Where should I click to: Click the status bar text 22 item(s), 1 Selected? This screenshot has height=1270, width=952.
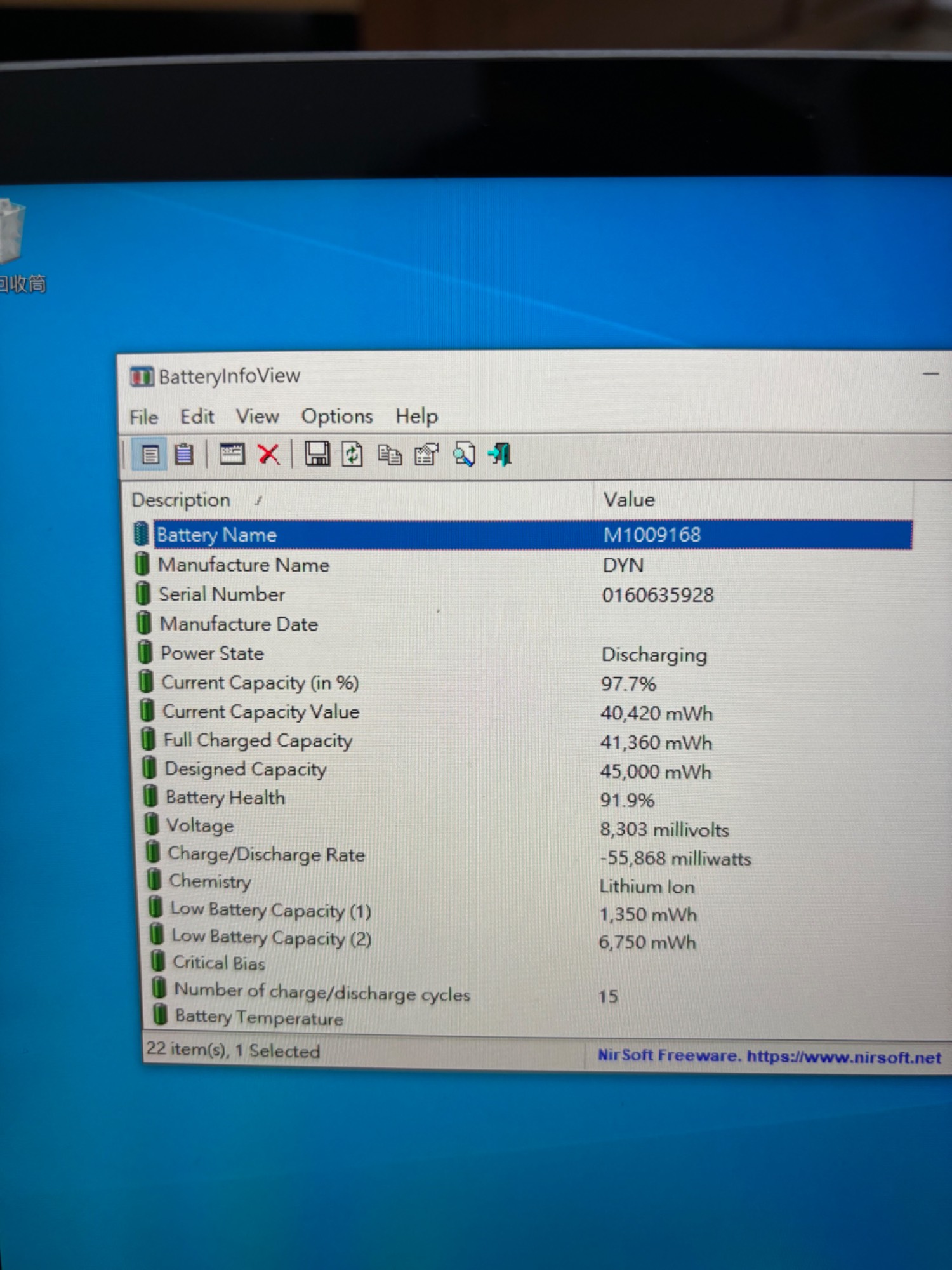tap(233, 1050)
